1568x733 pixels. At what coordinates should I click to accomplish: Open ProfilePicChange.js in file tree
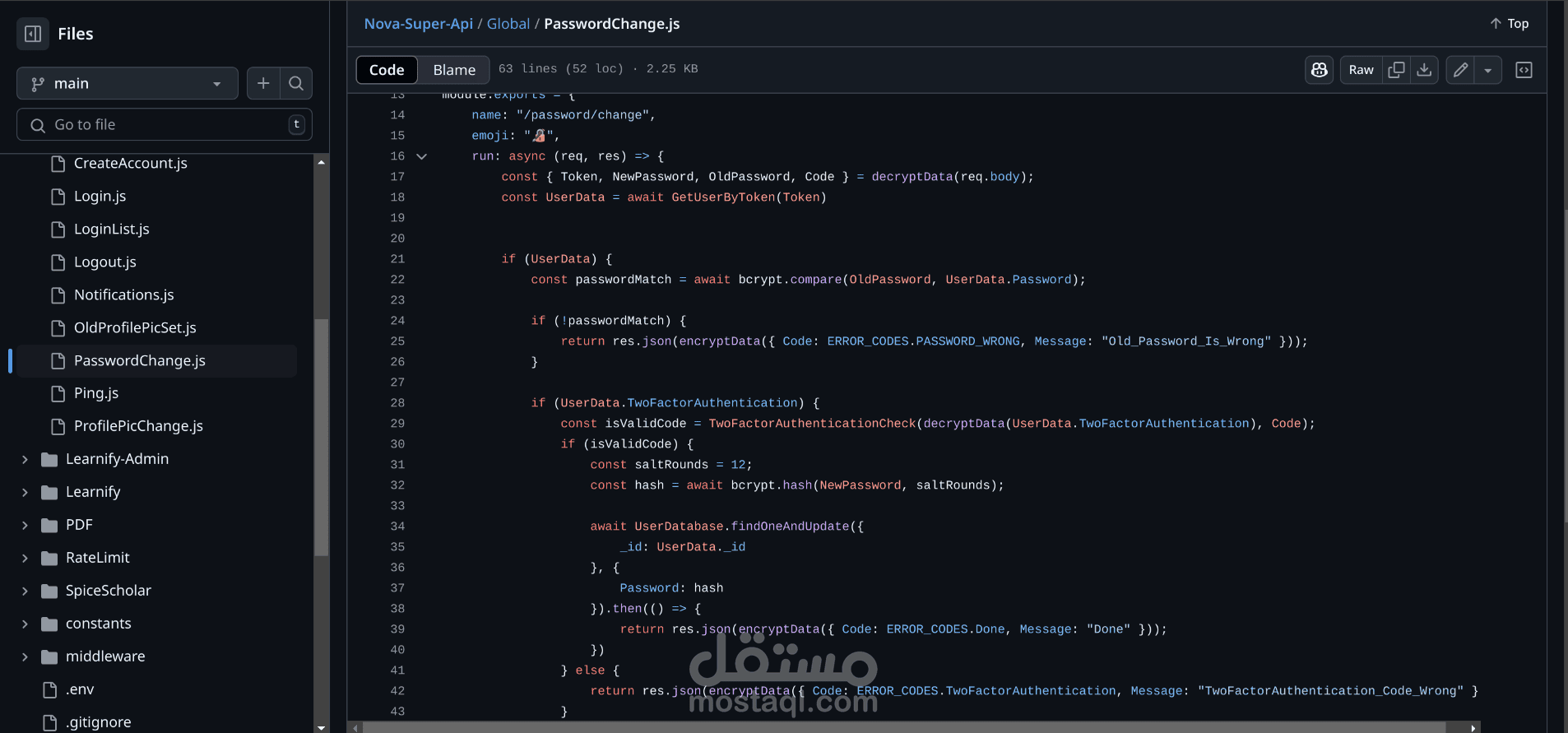[138, 426]
